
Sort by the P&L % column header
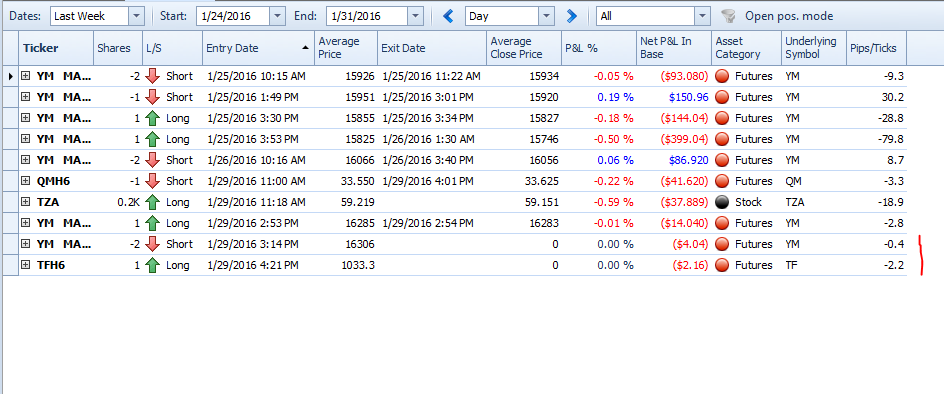point(599,48)
